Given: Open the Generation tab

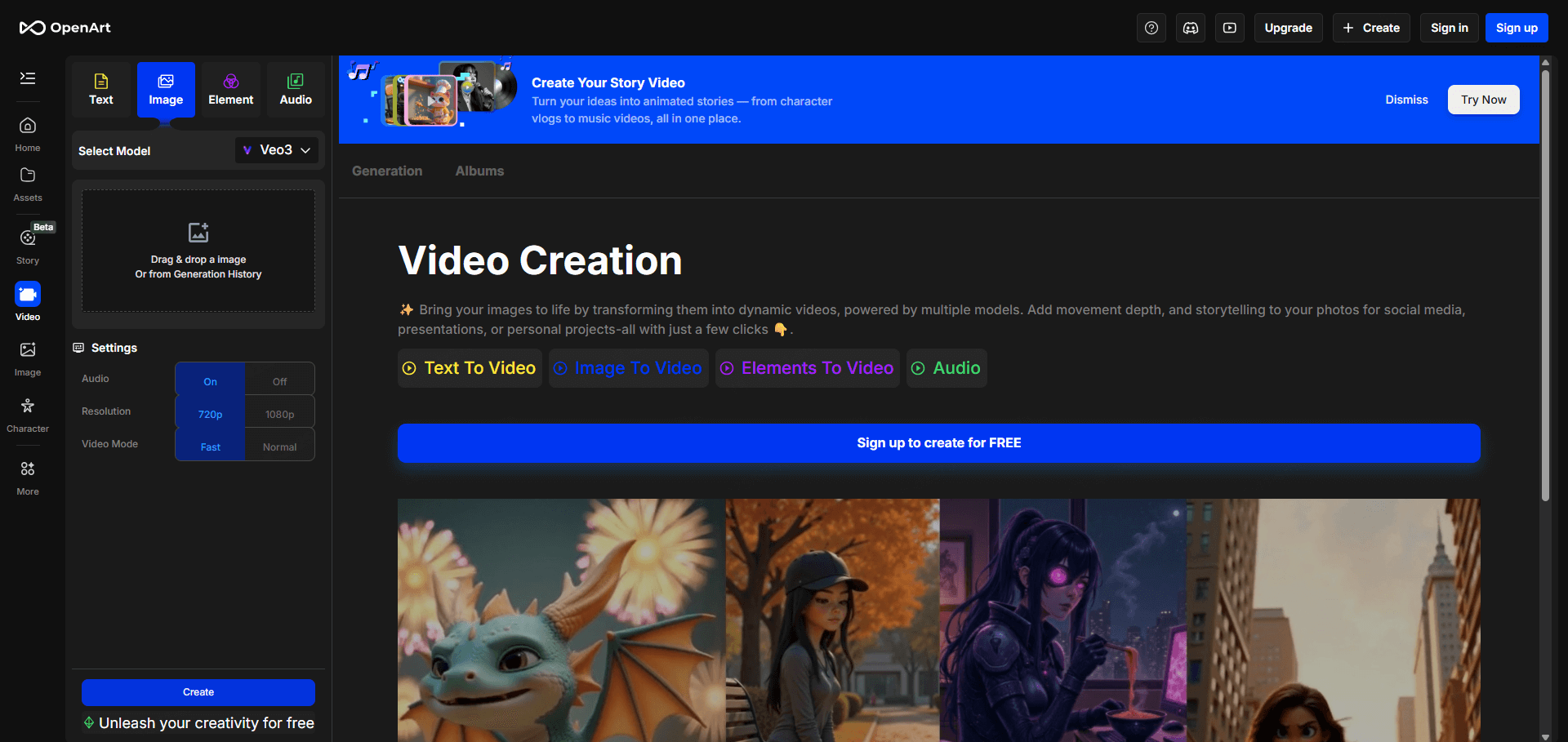Looking at the screenshot, I should tap(387, 171).
